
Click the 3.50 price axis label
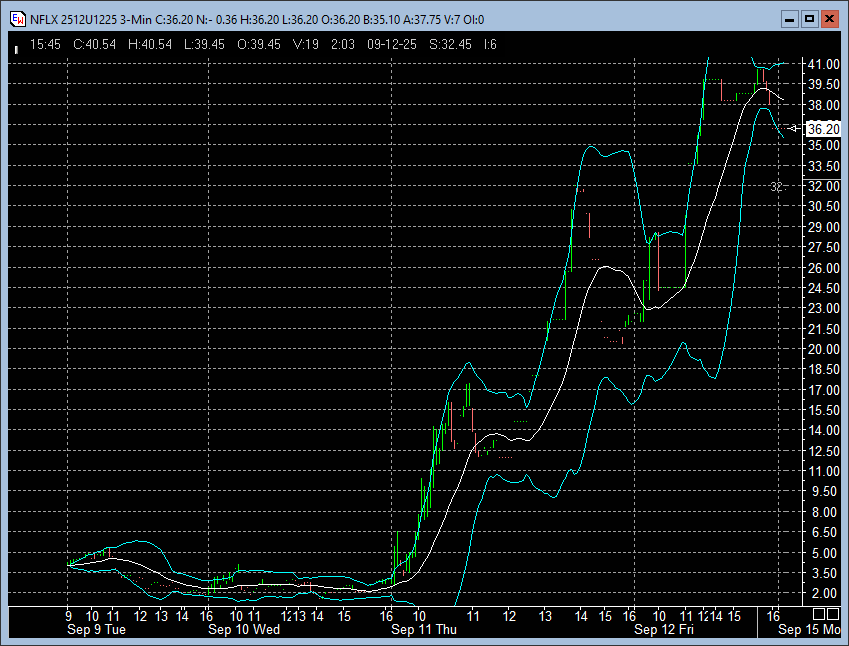(826, 573)
